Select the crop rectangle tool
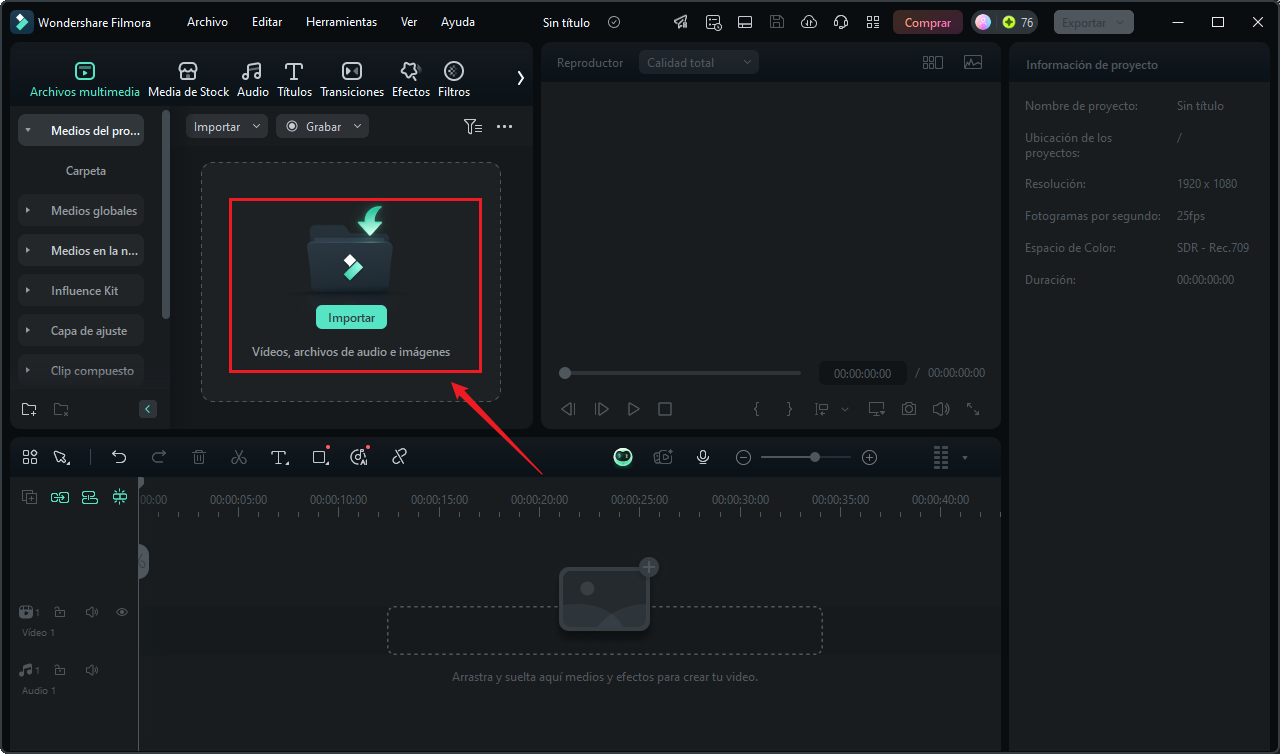 320,457
